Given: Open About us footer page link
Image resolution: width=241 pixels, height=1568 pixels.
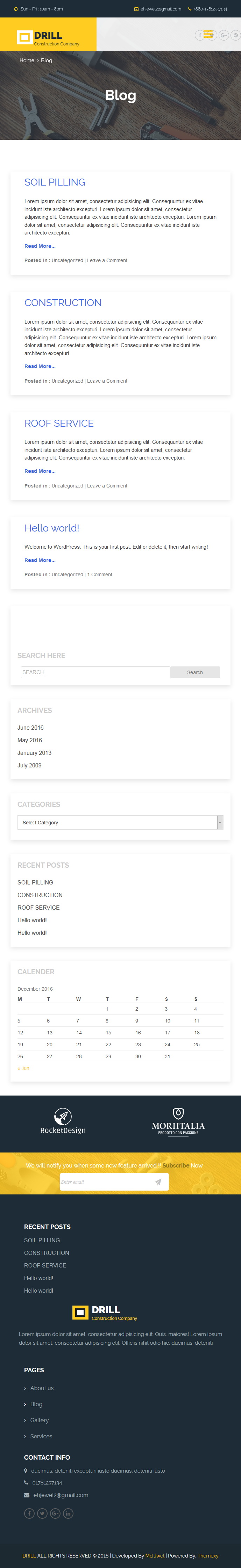Looking at the screenshot, I should pyautogui.click(x=42, y=1388).
